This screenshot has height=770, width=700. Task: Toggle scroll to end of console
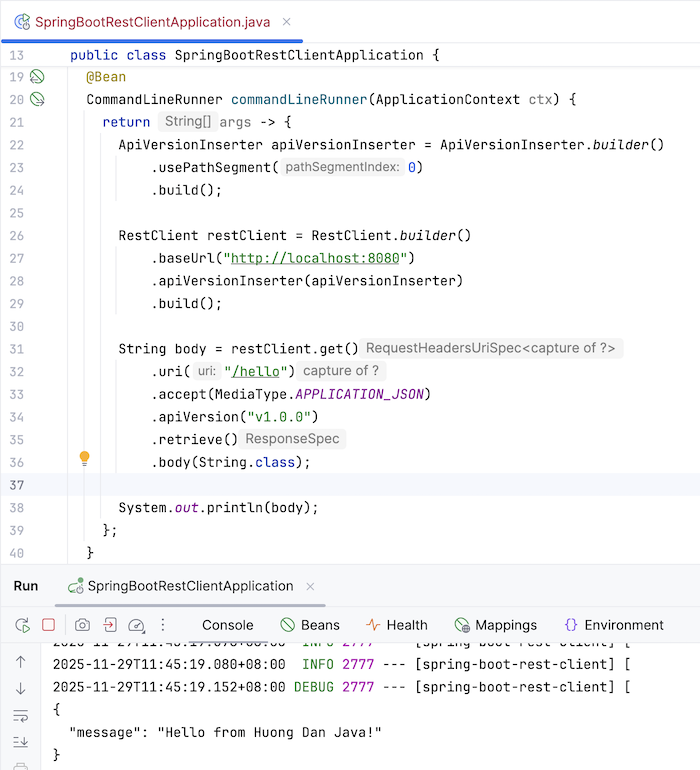click(x=20, y=742)
